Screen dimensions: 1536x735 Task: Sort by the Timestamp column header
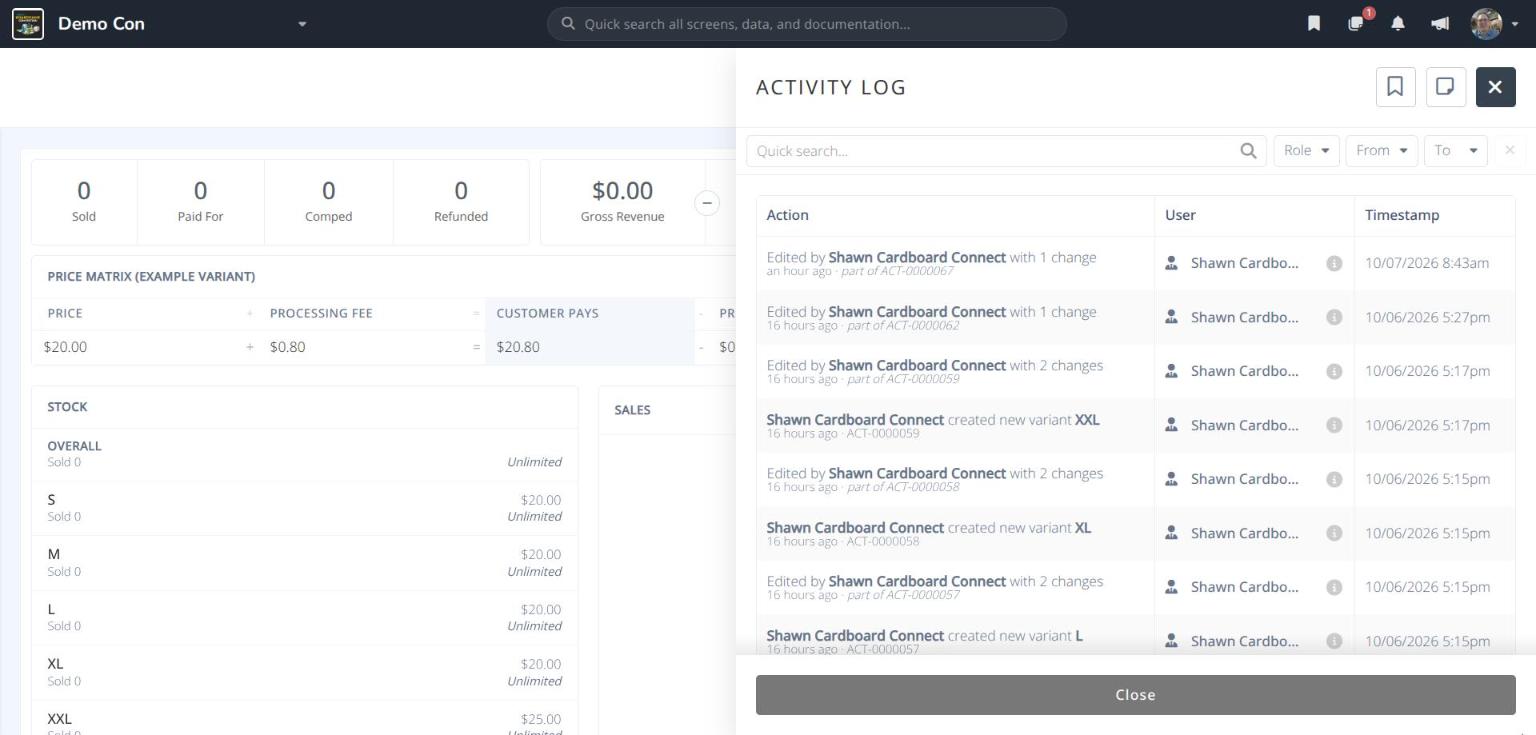pos(1434,215)
